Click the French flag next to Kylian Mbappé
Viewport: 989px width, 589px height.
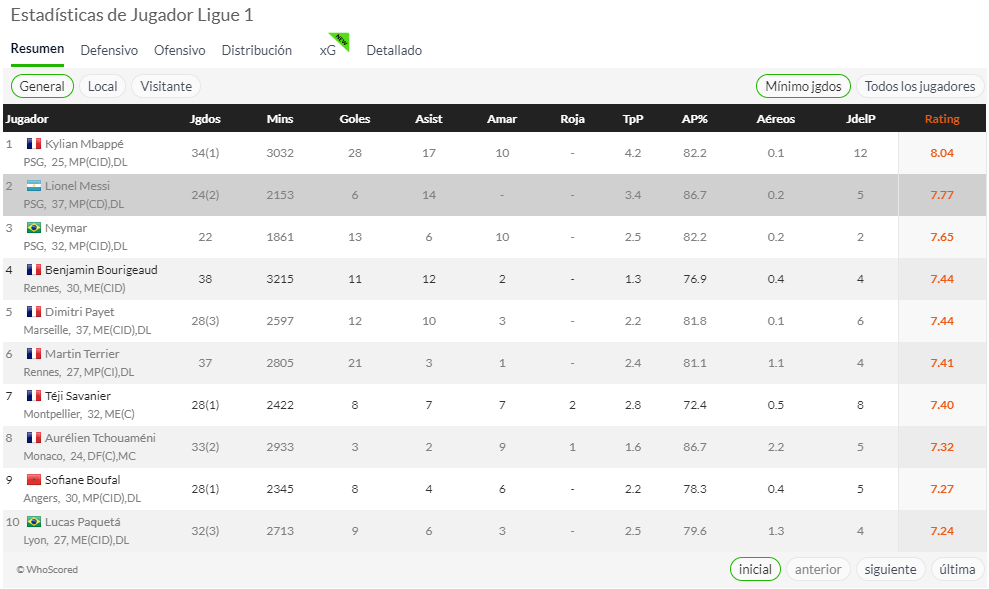click(33, 144)
